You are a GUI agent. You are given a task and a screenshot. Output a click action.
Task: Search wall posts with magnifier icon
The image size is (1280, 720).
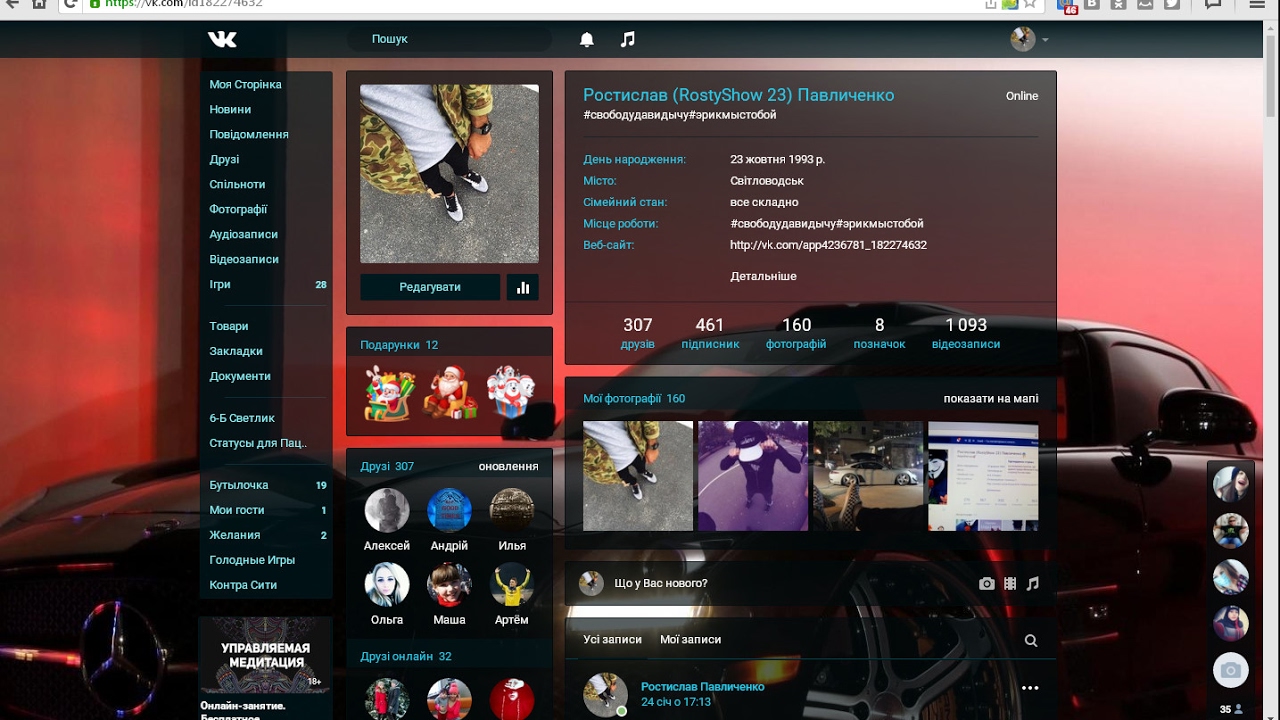click(1031, 640)
